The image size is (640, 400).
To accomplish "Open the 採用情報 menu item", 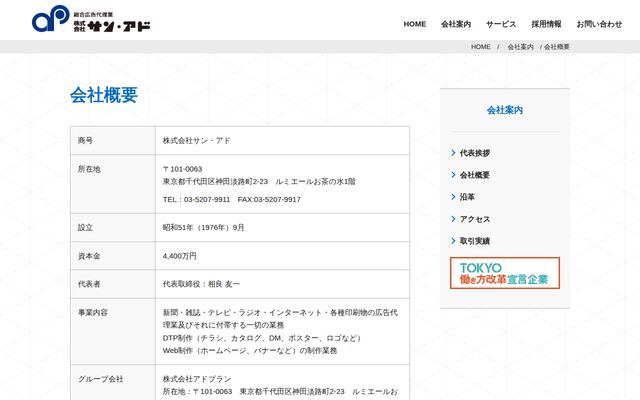I will tap(546, 24).
